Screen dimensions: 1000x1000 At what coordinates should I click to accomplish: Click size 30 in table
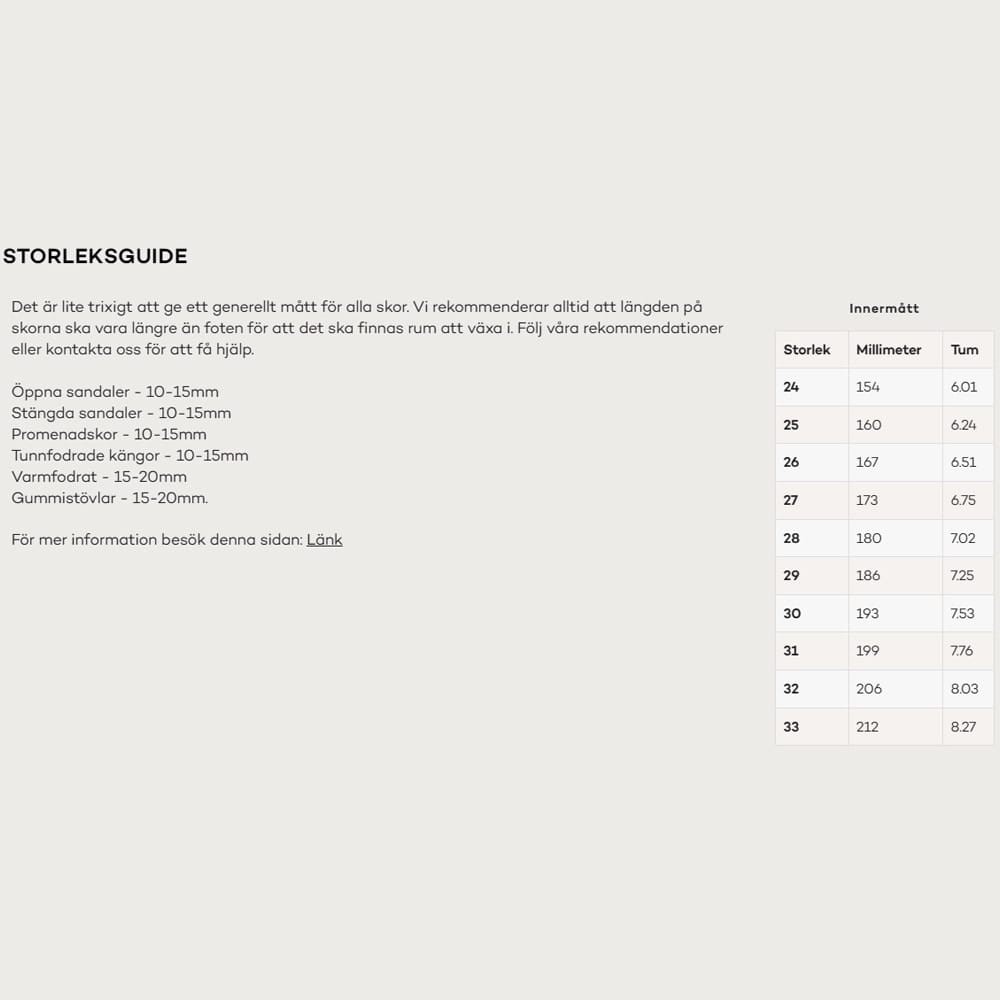click(792, 613)
